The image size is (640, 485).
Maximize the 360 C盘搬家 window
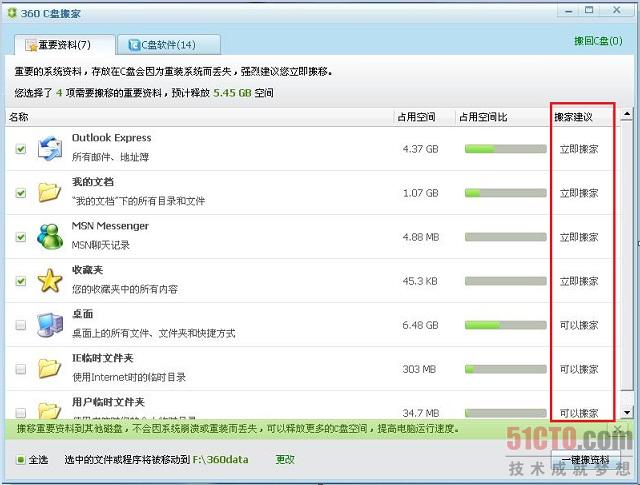click(589, 11)
